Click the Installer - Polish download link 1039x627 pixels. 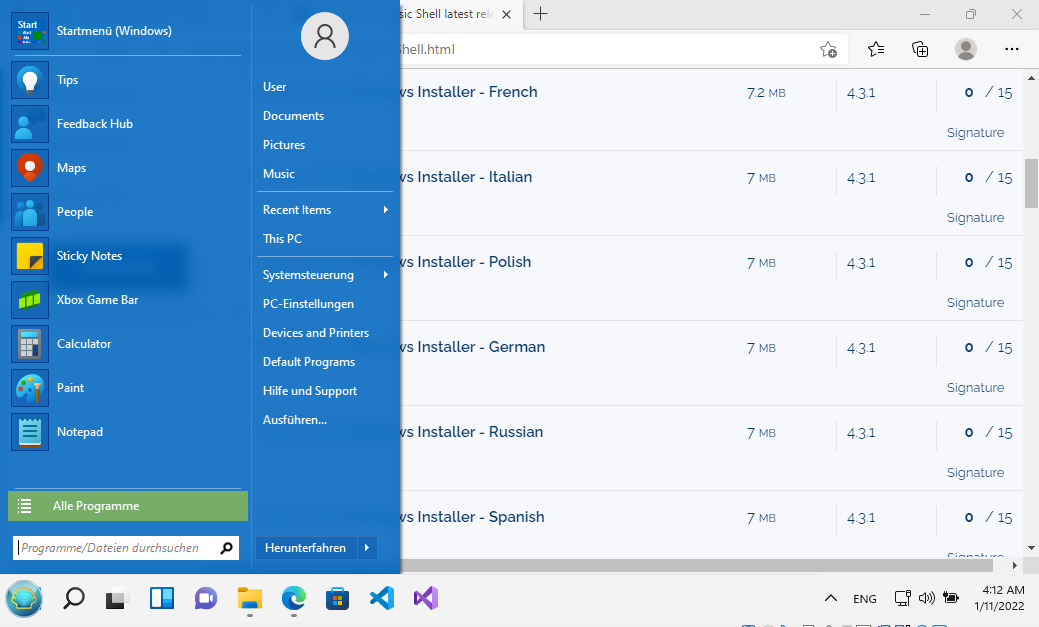[x=466, y=262]
